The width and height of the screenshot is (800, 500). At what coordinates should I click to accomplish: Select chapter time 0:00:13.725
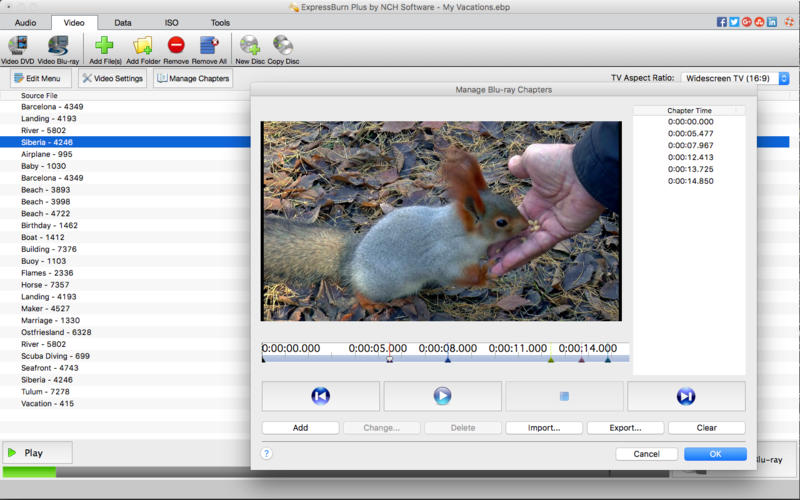[690, 169]
